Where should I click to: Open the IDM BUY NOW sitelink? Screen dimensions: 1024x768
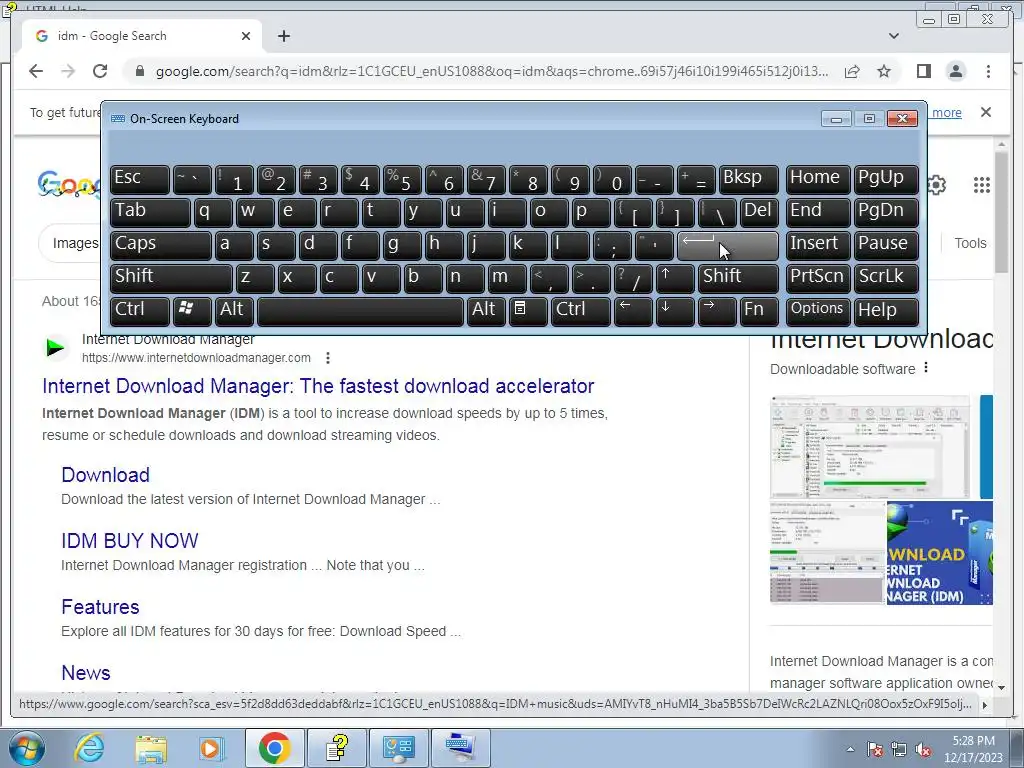[129, 541]
